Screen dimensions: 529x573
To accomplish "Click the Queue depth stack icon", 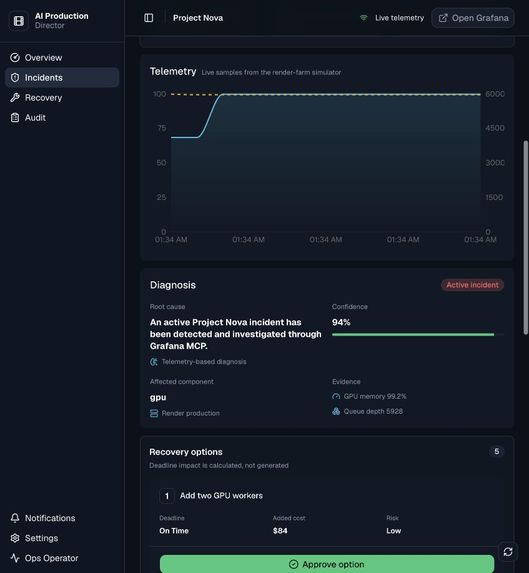I will pos(336,411).
